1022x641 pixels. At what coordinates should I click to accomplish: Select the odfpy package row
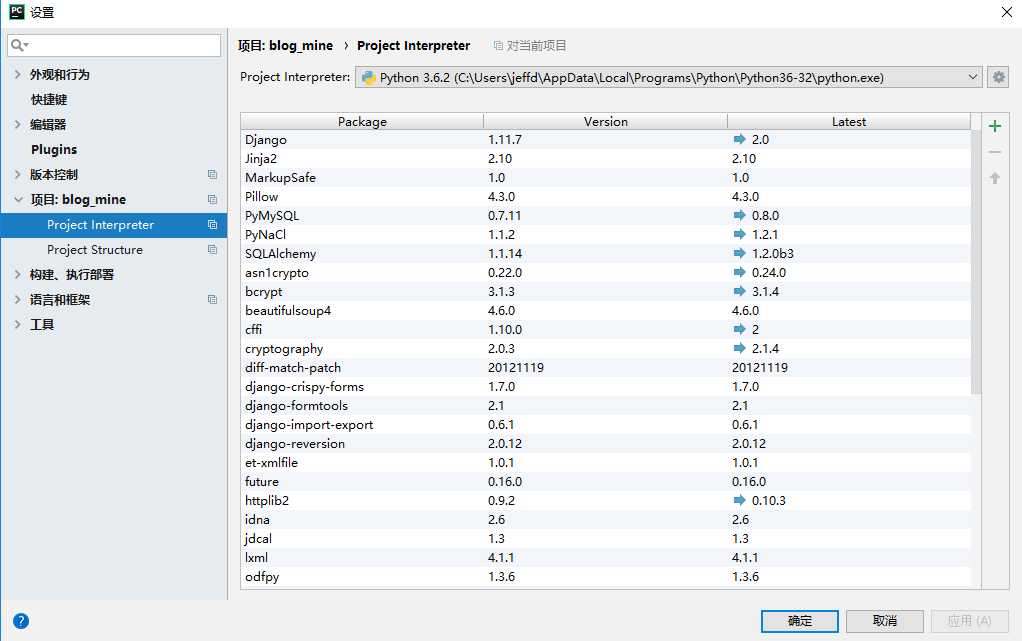[606, 576]
